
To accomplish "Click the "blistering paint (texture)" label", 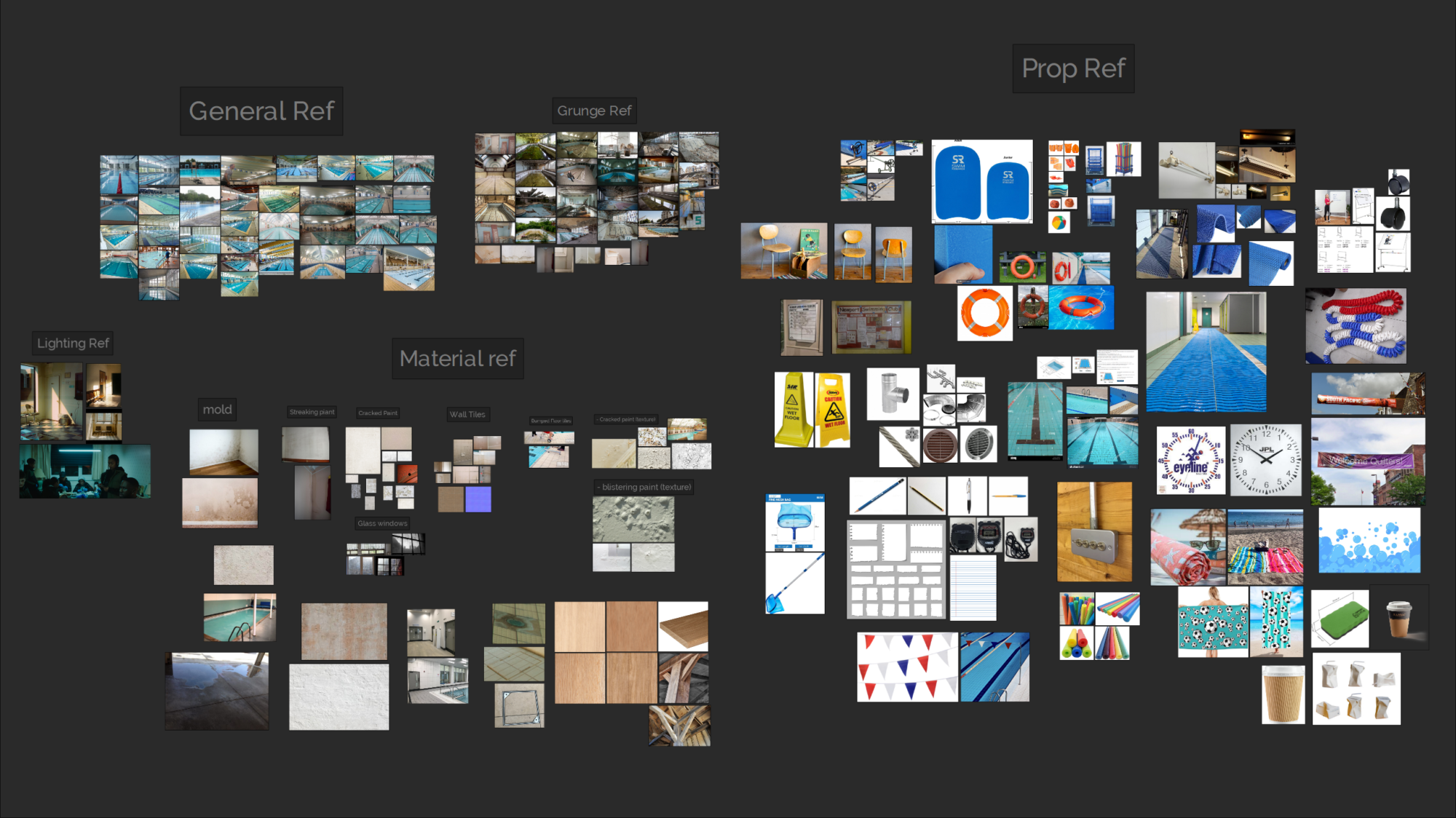I will coord(644,486).
